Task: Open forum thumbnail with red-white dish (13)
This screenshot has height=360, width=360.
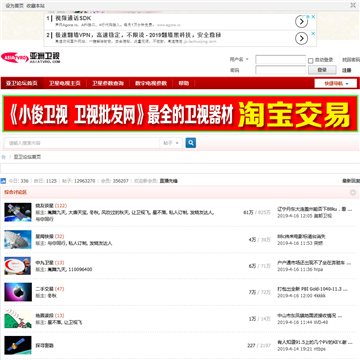Action: [x=18, y=266]
